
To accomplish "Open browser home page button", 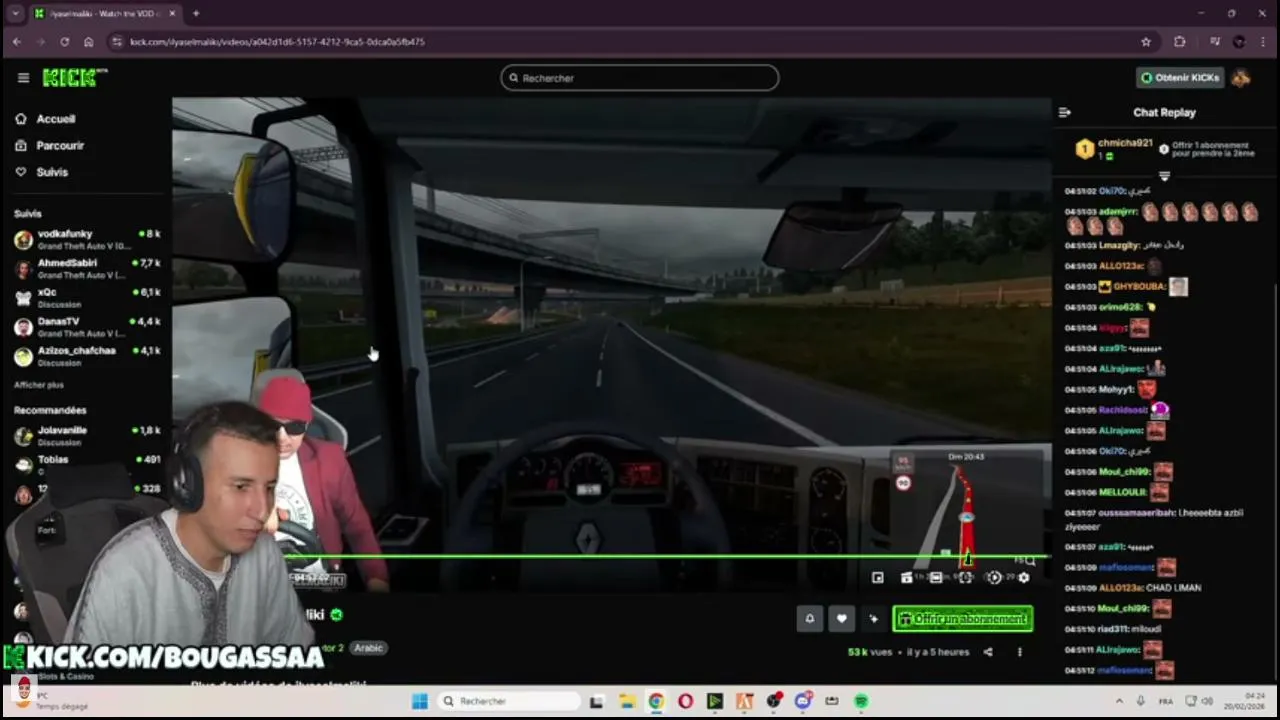I will [x=89, y=42].
